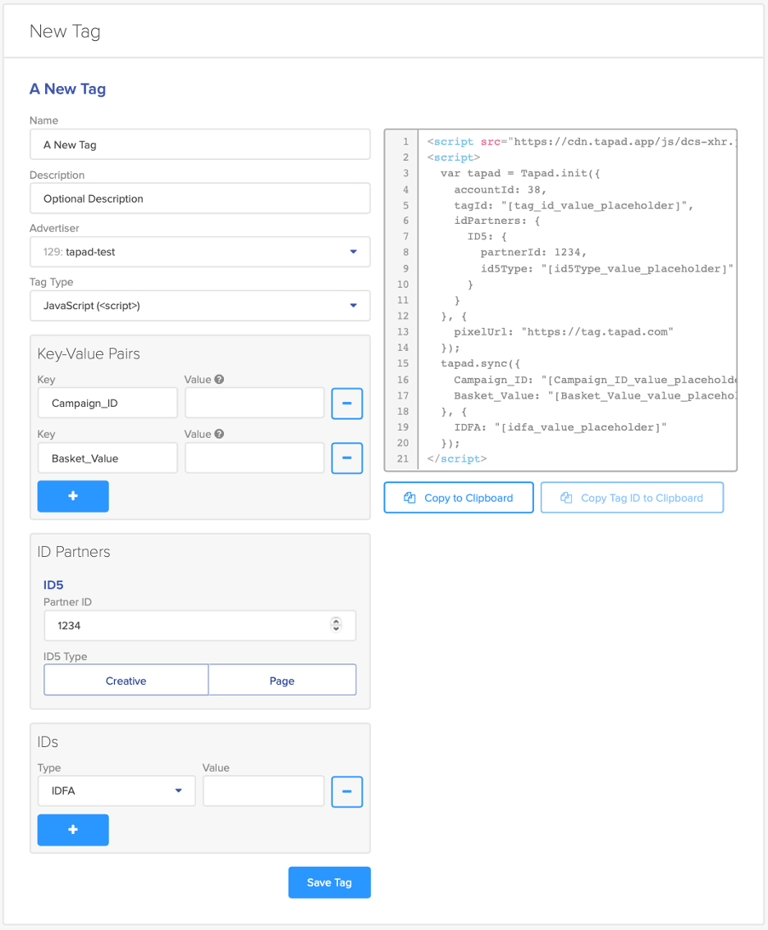This screenshot has width=768, height=930.
Task: Click the IDFA Value input field
Action: (263, 791)
